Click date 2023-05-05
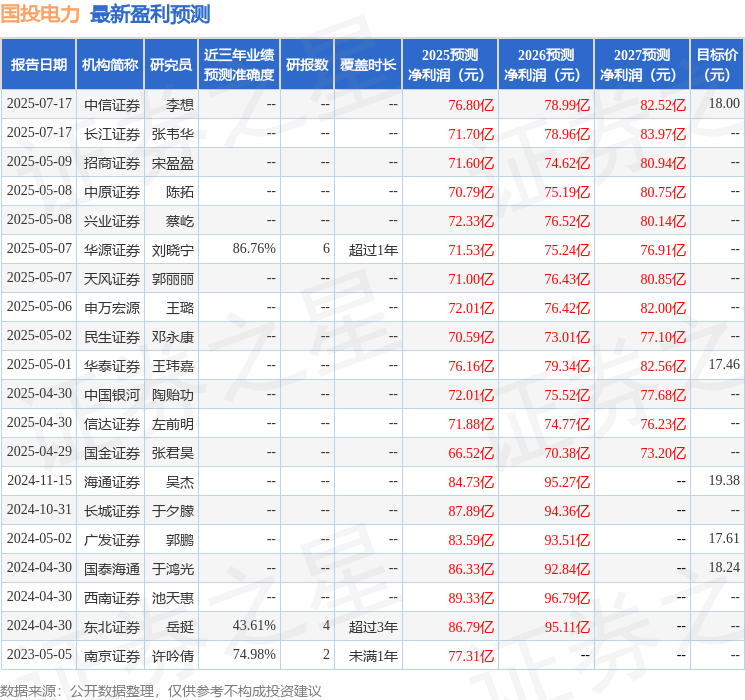The height and width of the screenshot is (700, 745). click(x=39, y=654)
